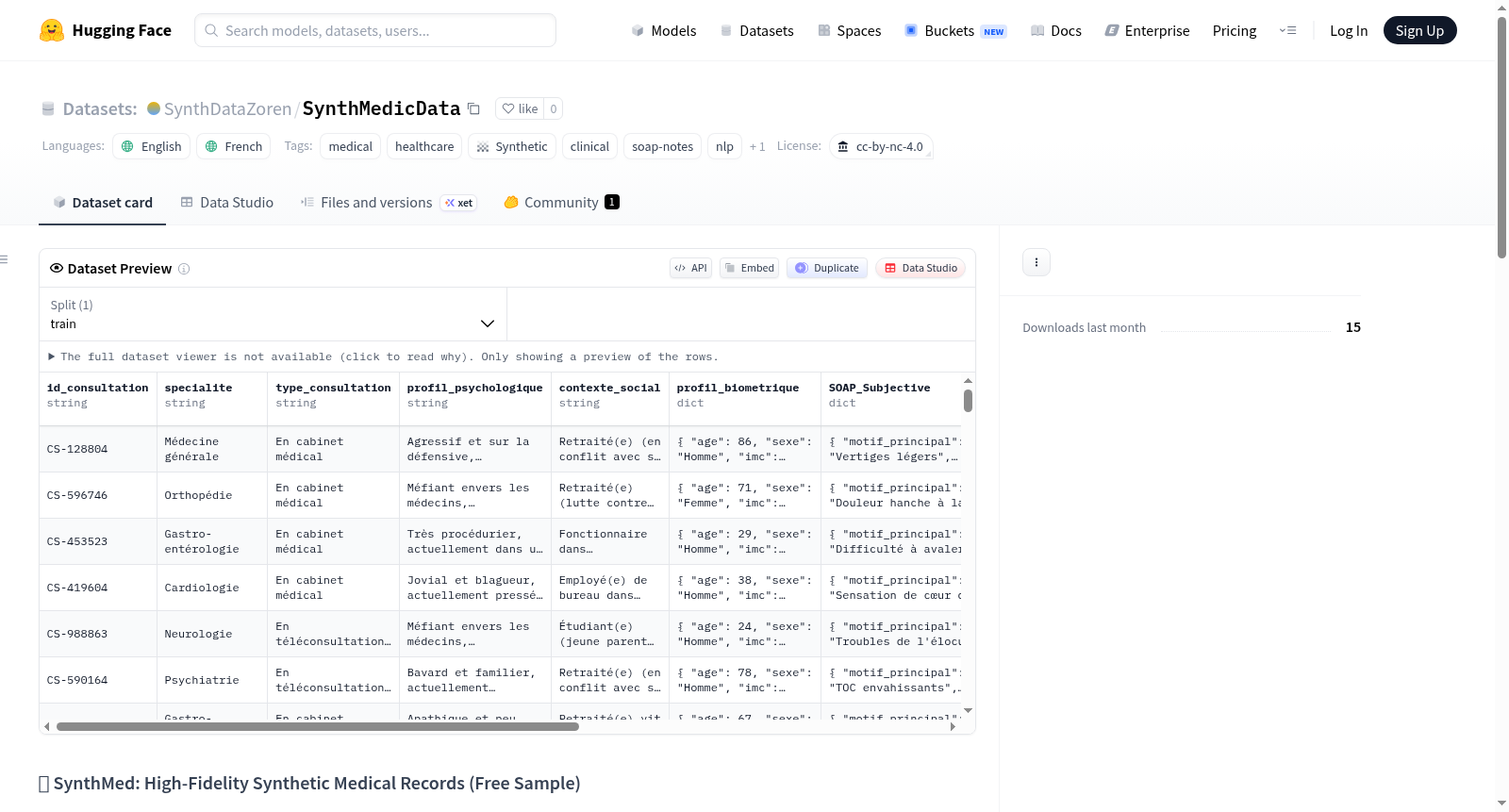Open the more navigation menu icon
This screenshot has width=1509, height=812.
coord(1287,30)
